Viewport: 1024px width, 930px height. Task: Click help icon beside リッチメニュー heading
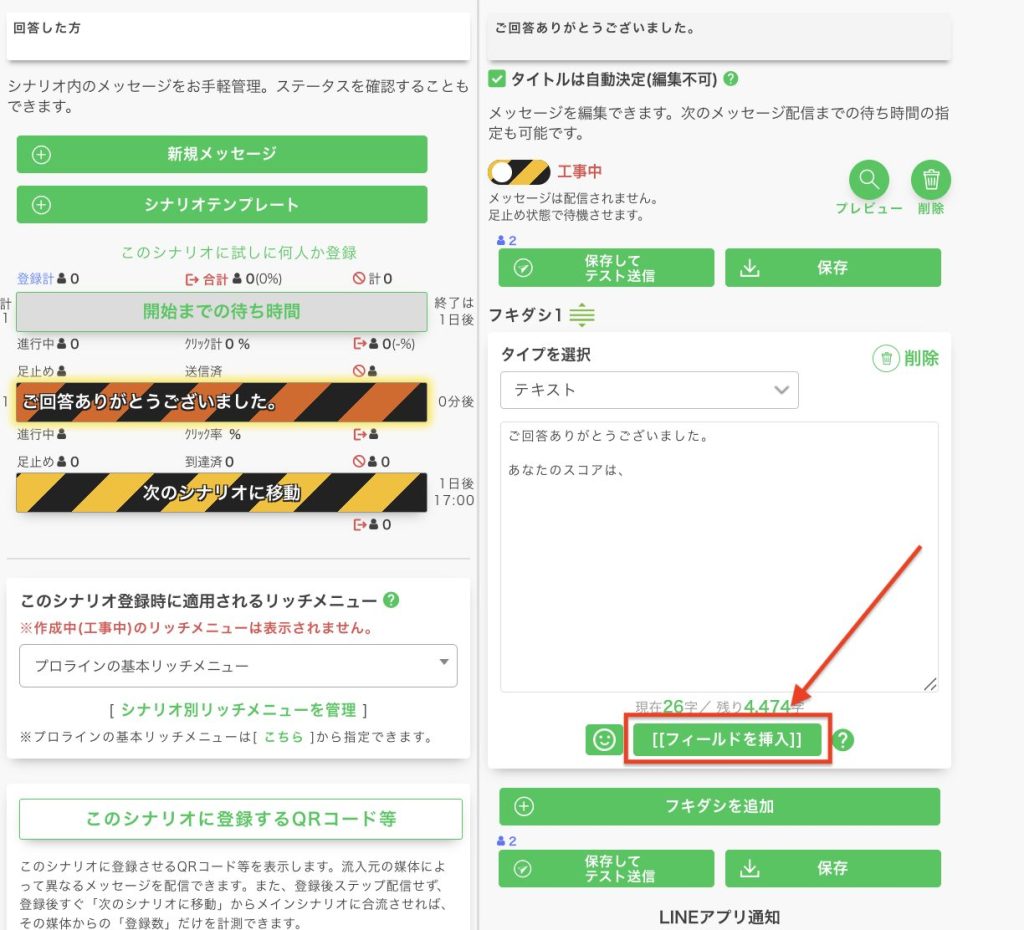click(392, 600)
